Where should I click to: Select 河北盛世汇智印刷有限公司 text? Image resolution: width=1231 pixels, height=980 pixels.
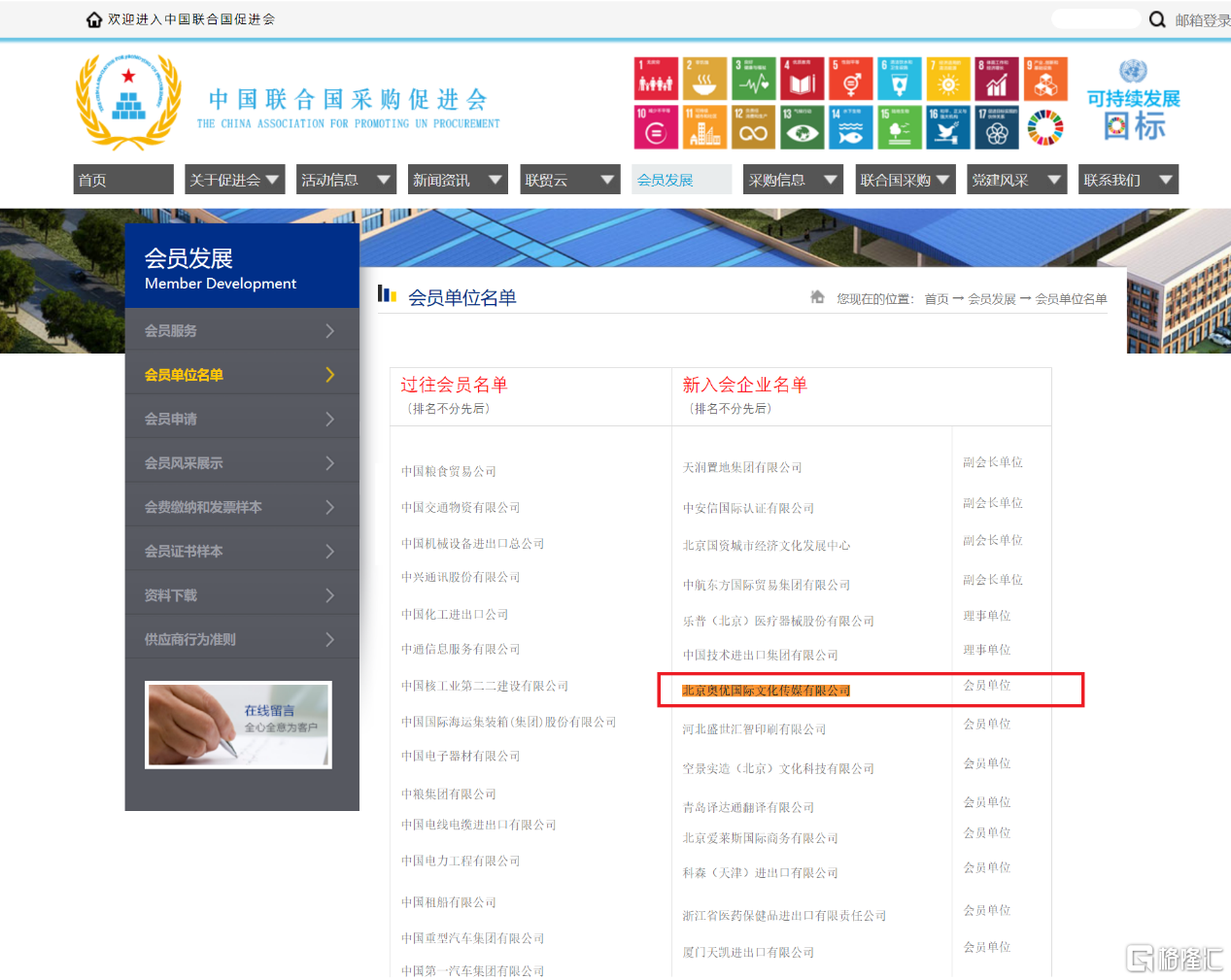(754, 729)
